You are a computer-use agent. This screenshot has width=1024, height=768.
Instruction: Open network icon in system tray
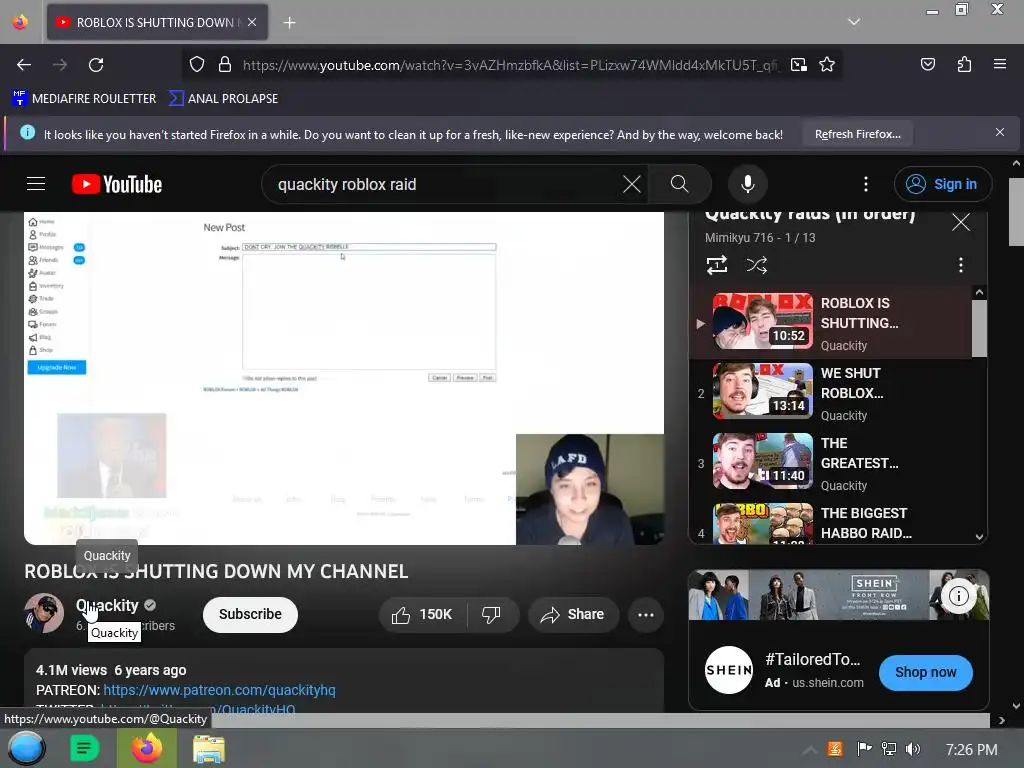tap(888, 749)
